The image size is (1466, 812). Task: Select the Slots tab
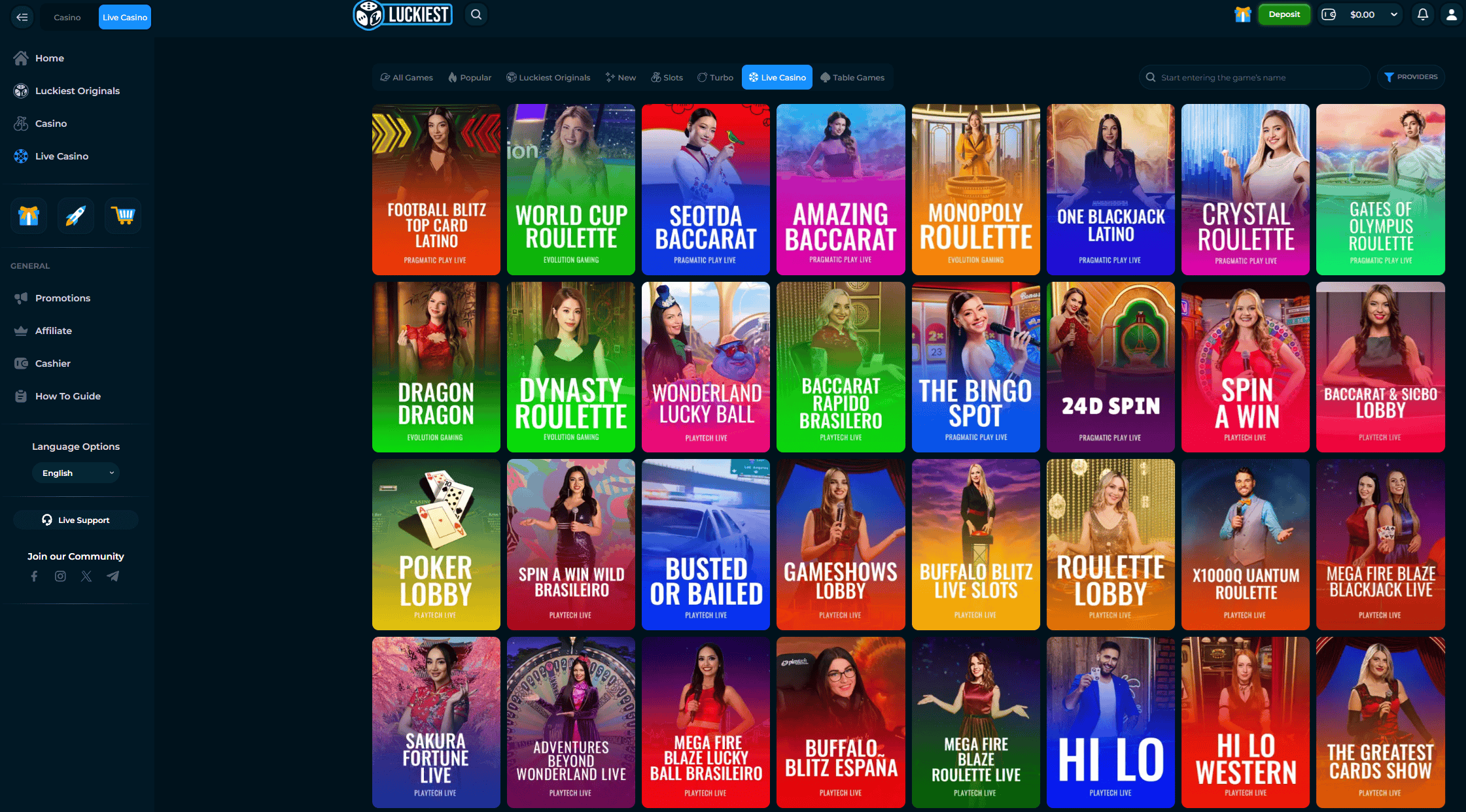(x=667, y=77)
